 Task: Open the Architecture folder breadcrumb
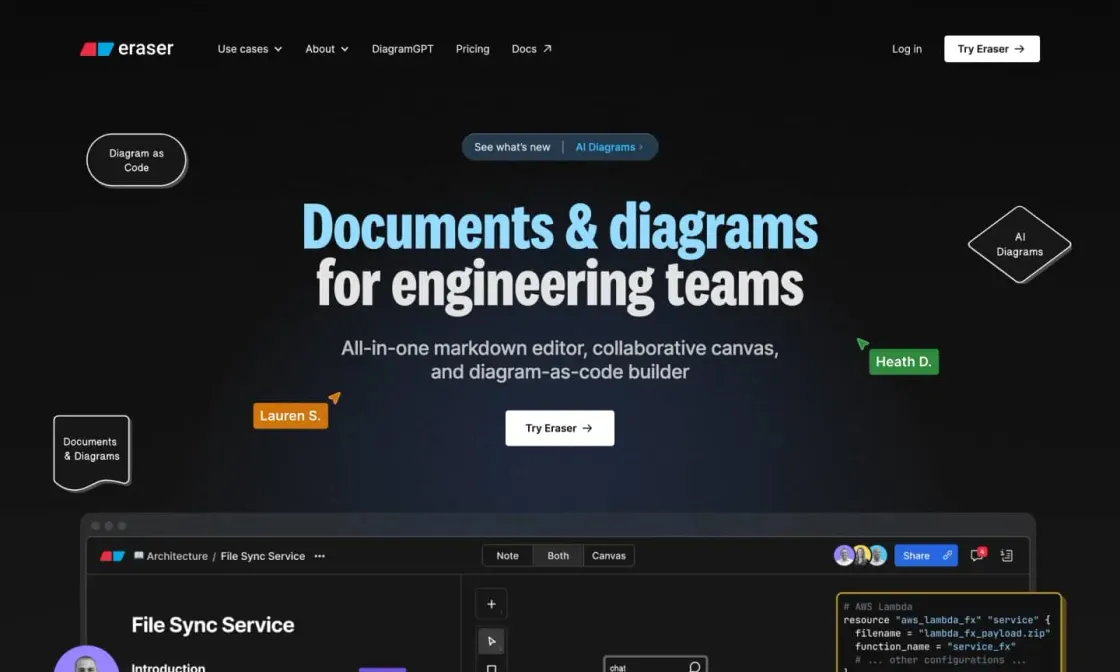(171, 556)
